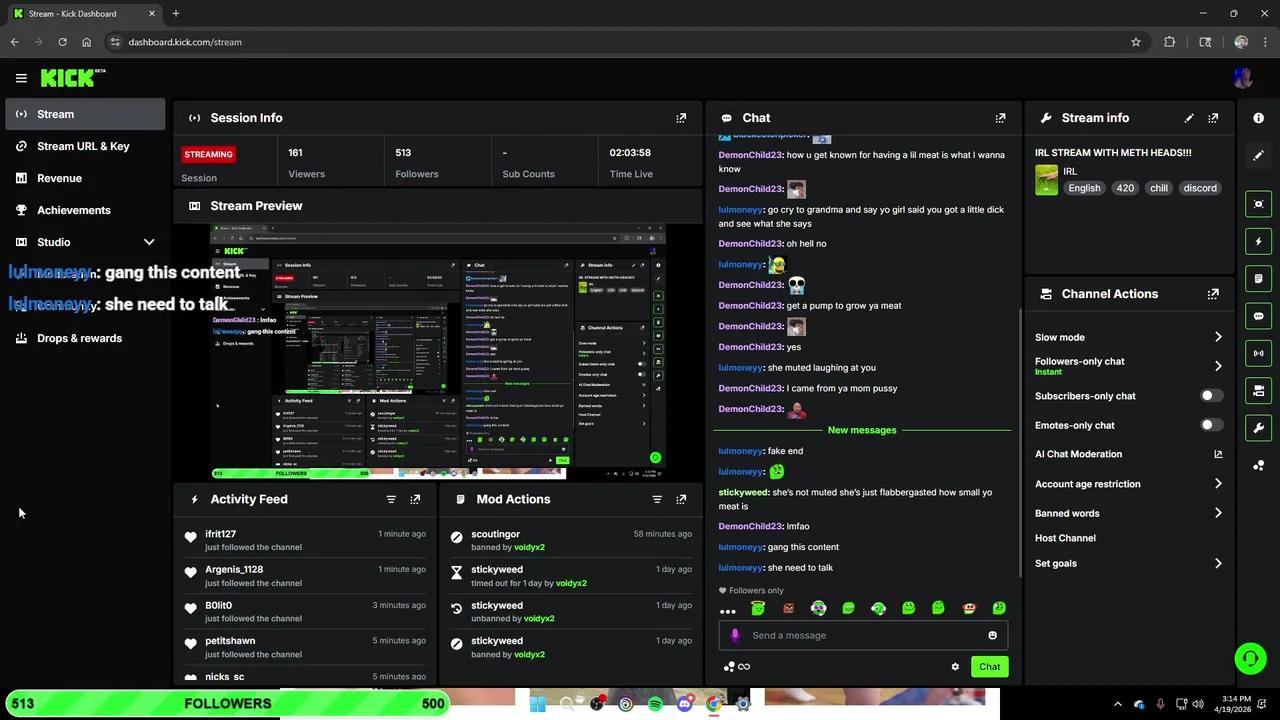Open the info icon at top of right sidebar
The image size is (1280, 720).
click(x=1258, y=117)
